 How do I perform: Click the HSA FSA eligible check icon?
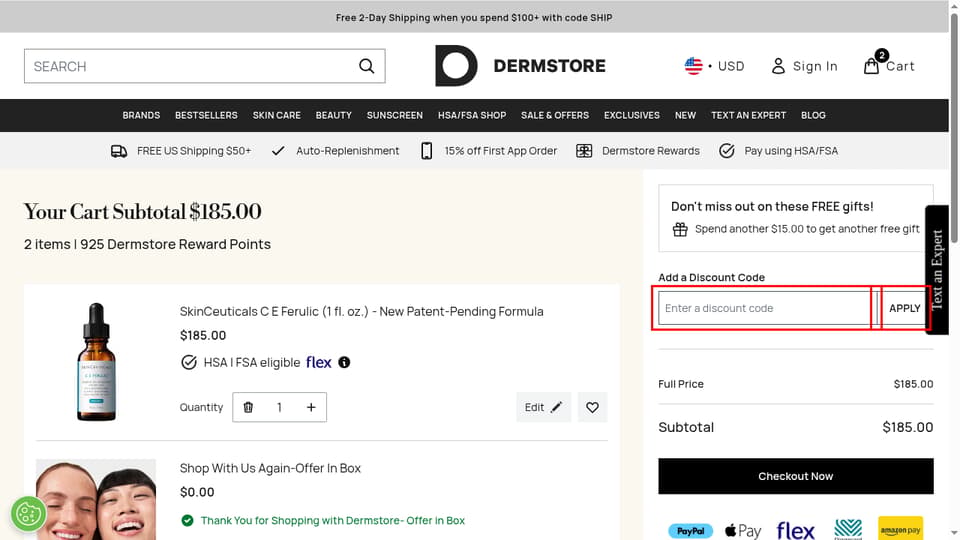[x=189, y=362]
